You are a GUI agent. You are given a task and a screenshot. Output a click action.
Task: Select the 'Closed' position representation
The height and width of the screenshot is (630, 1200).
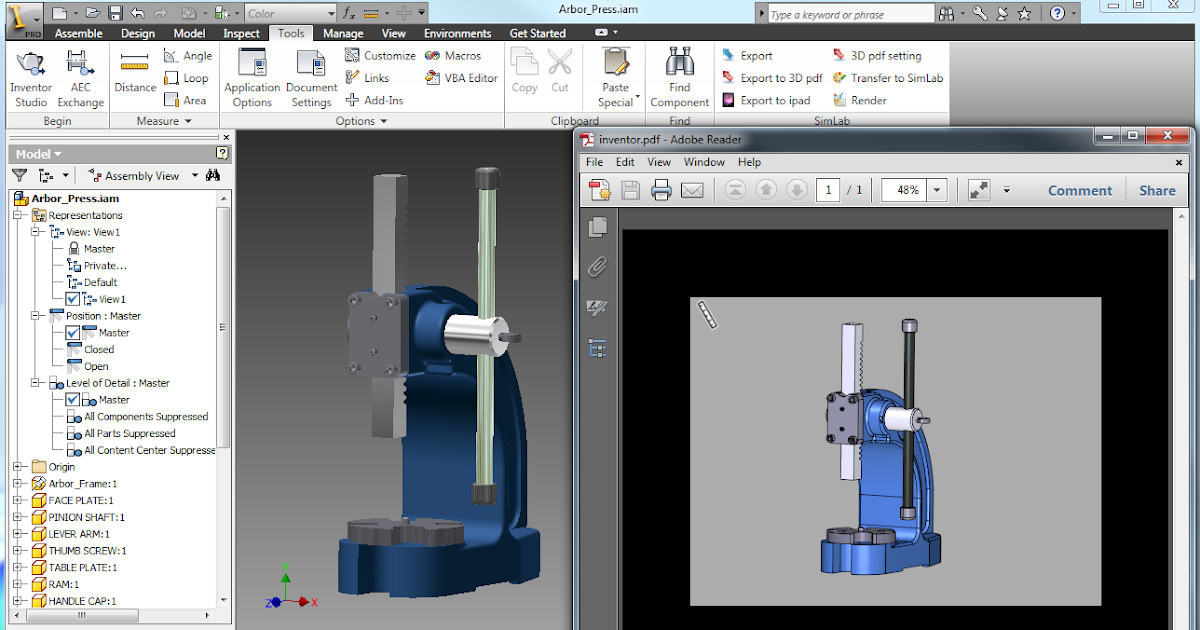tap(99, 350)
